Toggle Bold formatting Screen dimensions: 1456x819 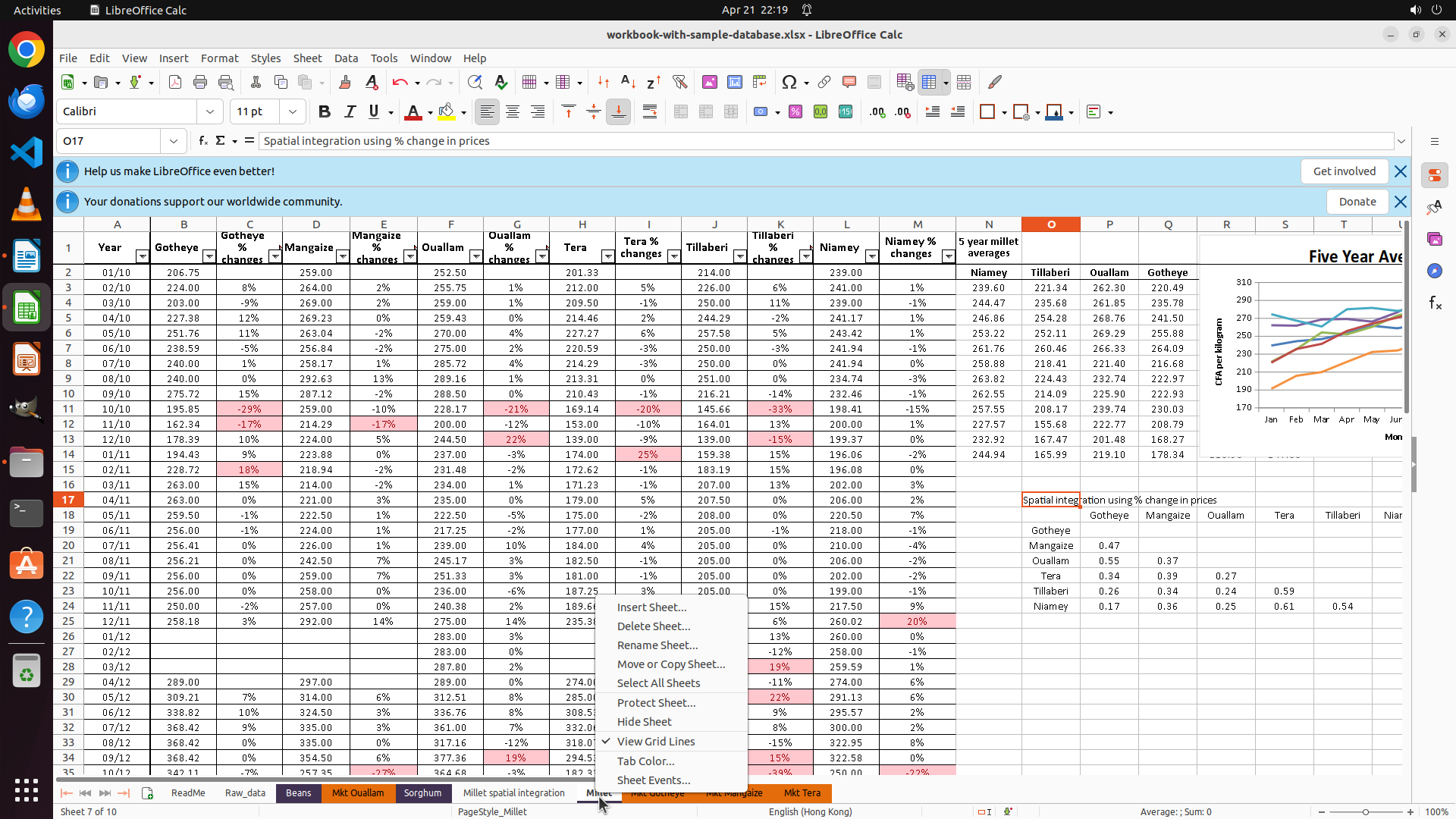pyautogui.click(x=325, y=111)
